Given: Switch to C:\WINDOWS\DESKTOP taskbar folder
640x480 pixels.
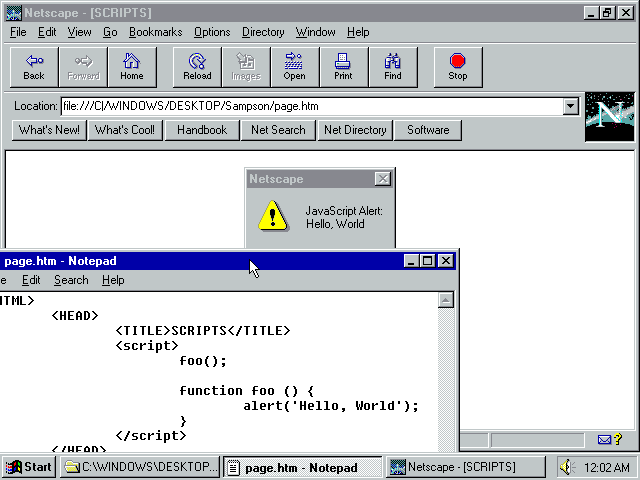Looking at the screenshot, I should (140, 467).
